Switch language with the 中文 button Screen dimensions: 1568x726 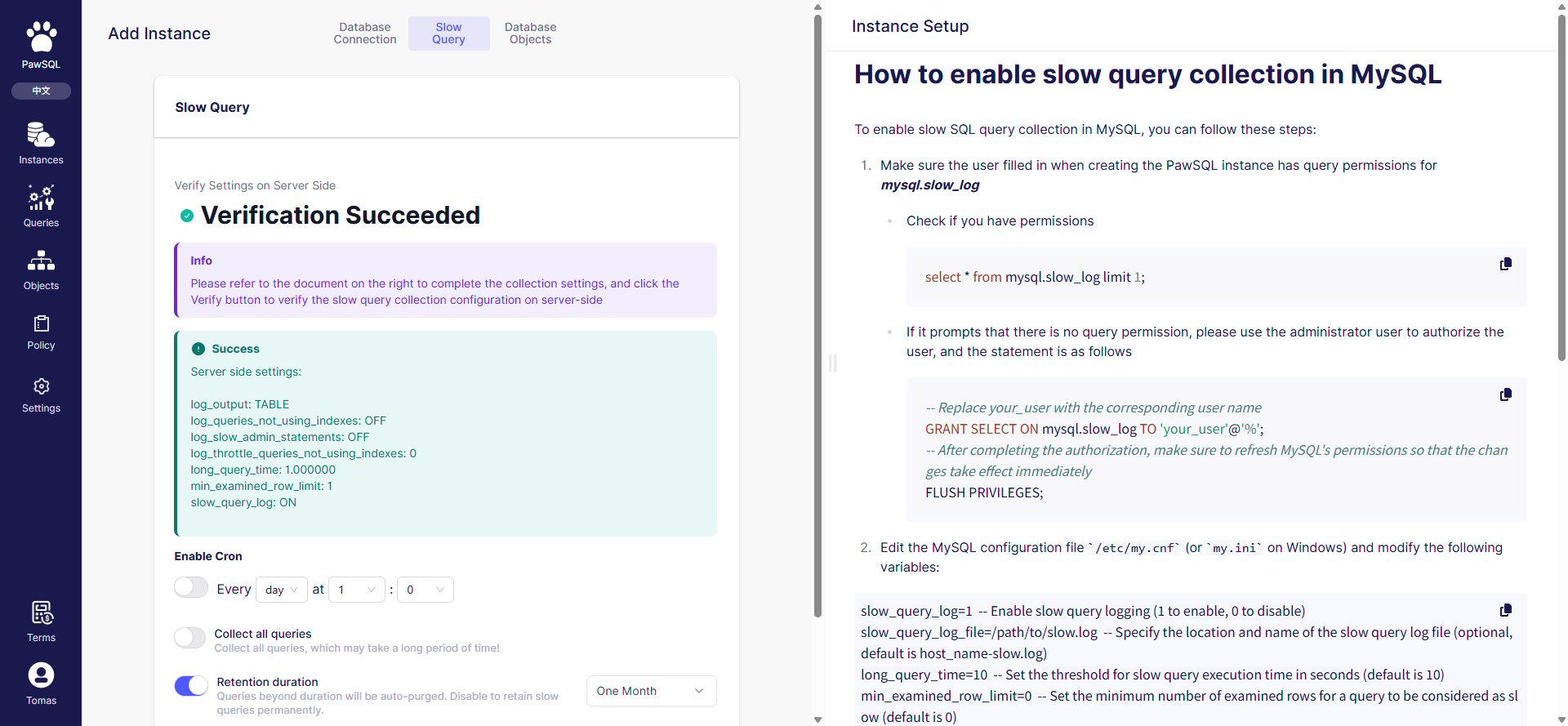coord(41,91)
